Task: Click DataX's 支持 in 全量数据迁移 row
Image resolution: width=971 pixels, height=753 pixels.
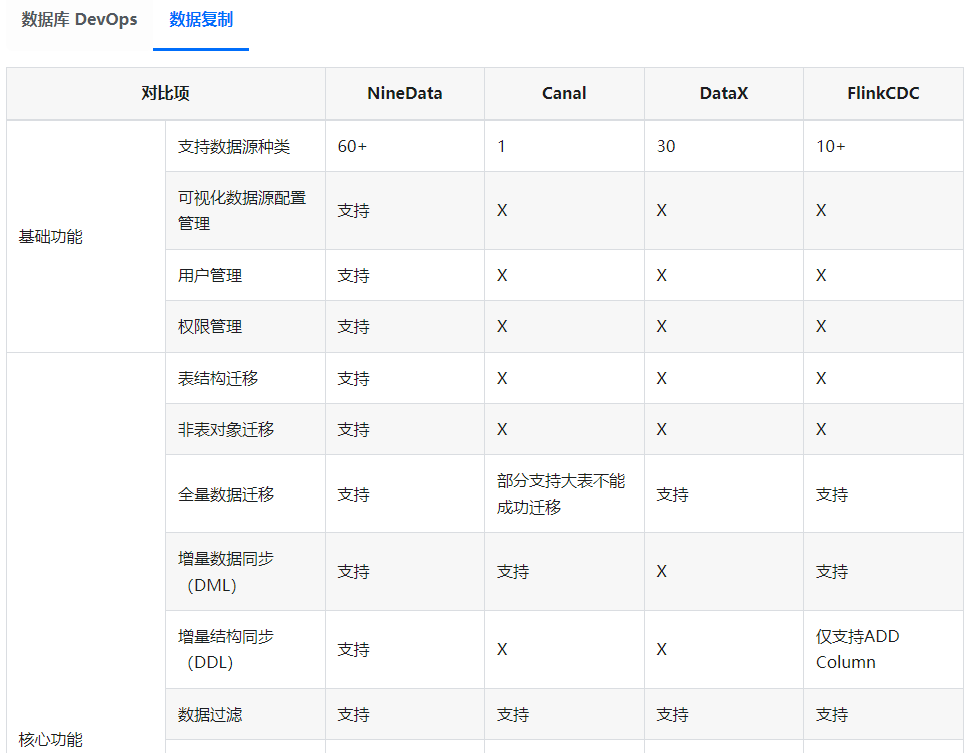Action: [x=673, y=494]
